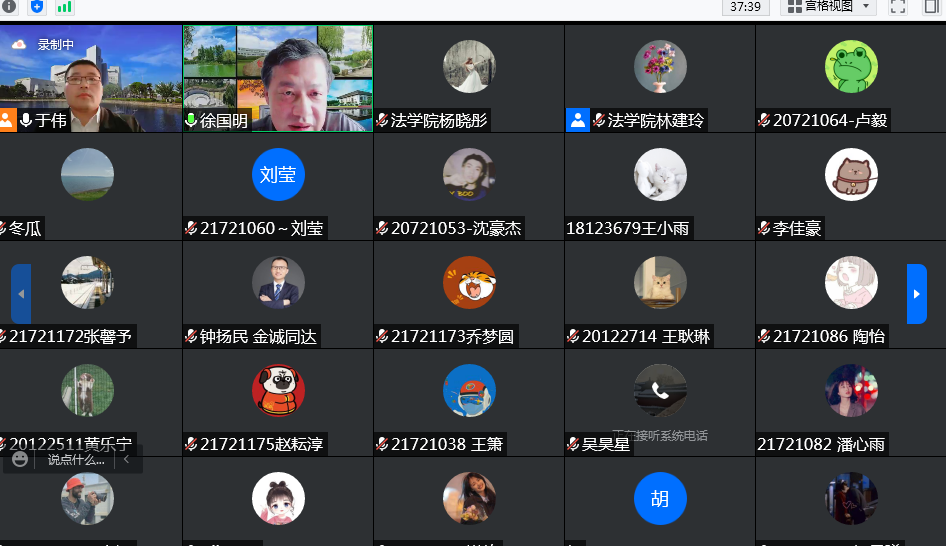Go to previous page of participants

[x=21, y=293]
